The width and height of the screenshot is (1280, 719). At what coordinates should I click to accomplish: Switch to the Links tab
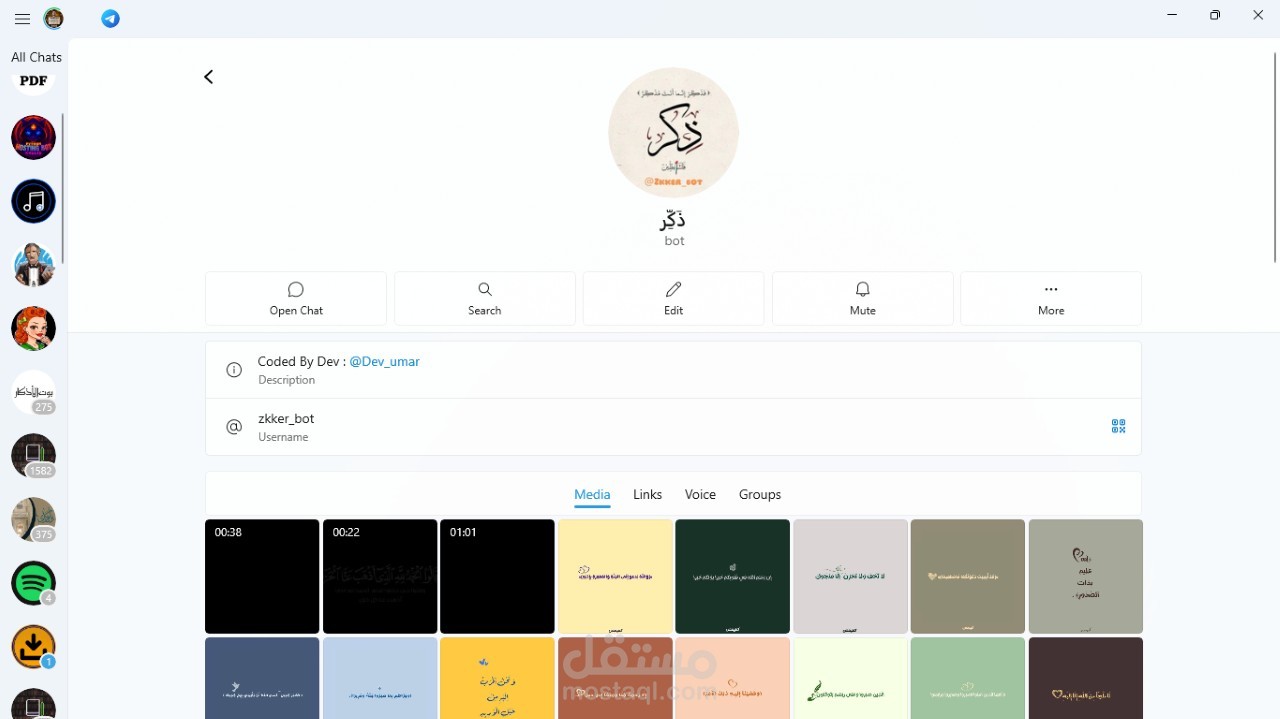[647, 494]
